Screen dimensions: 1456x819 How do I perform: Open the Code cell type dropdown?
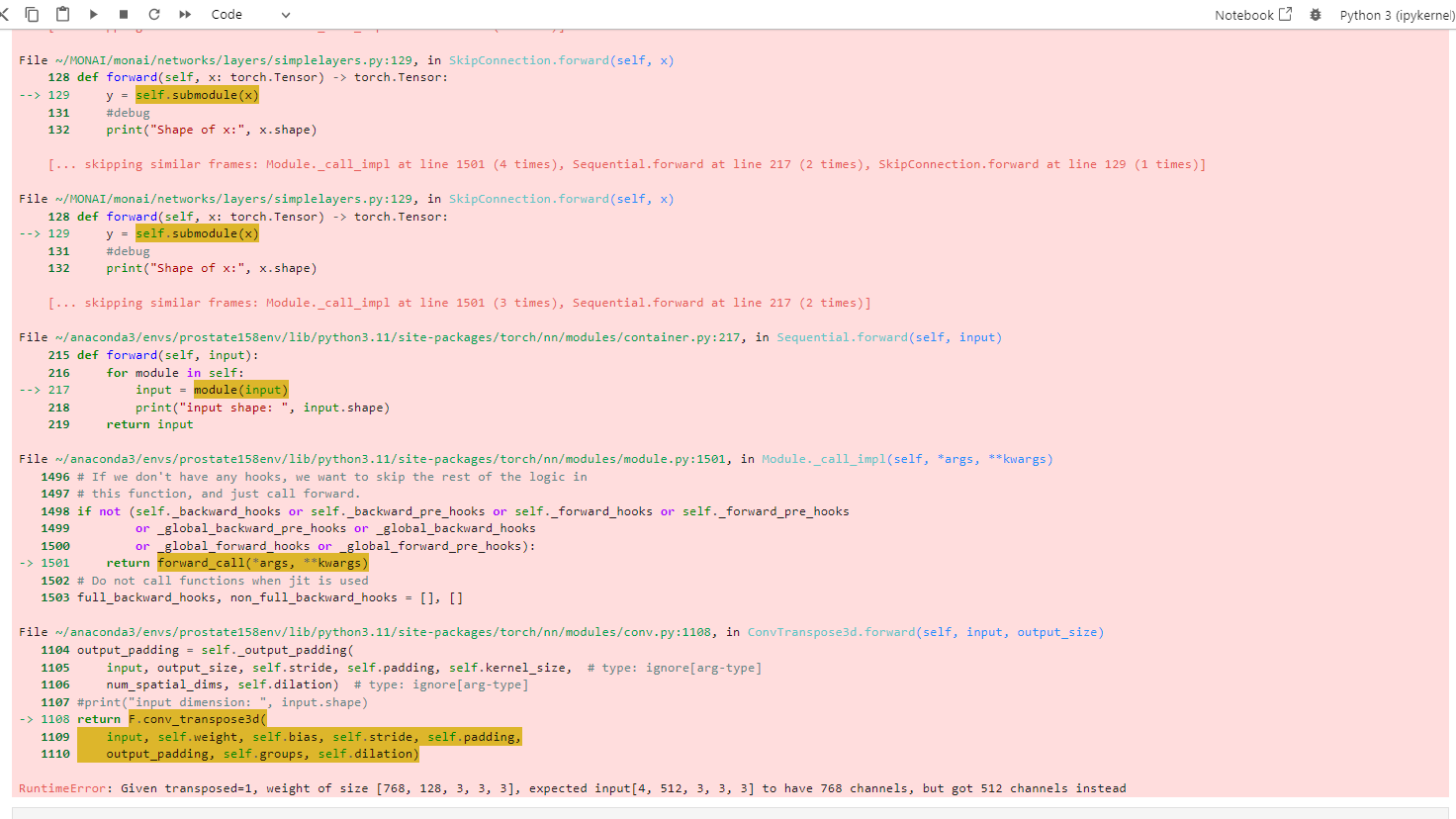click(x=227, y=15)
